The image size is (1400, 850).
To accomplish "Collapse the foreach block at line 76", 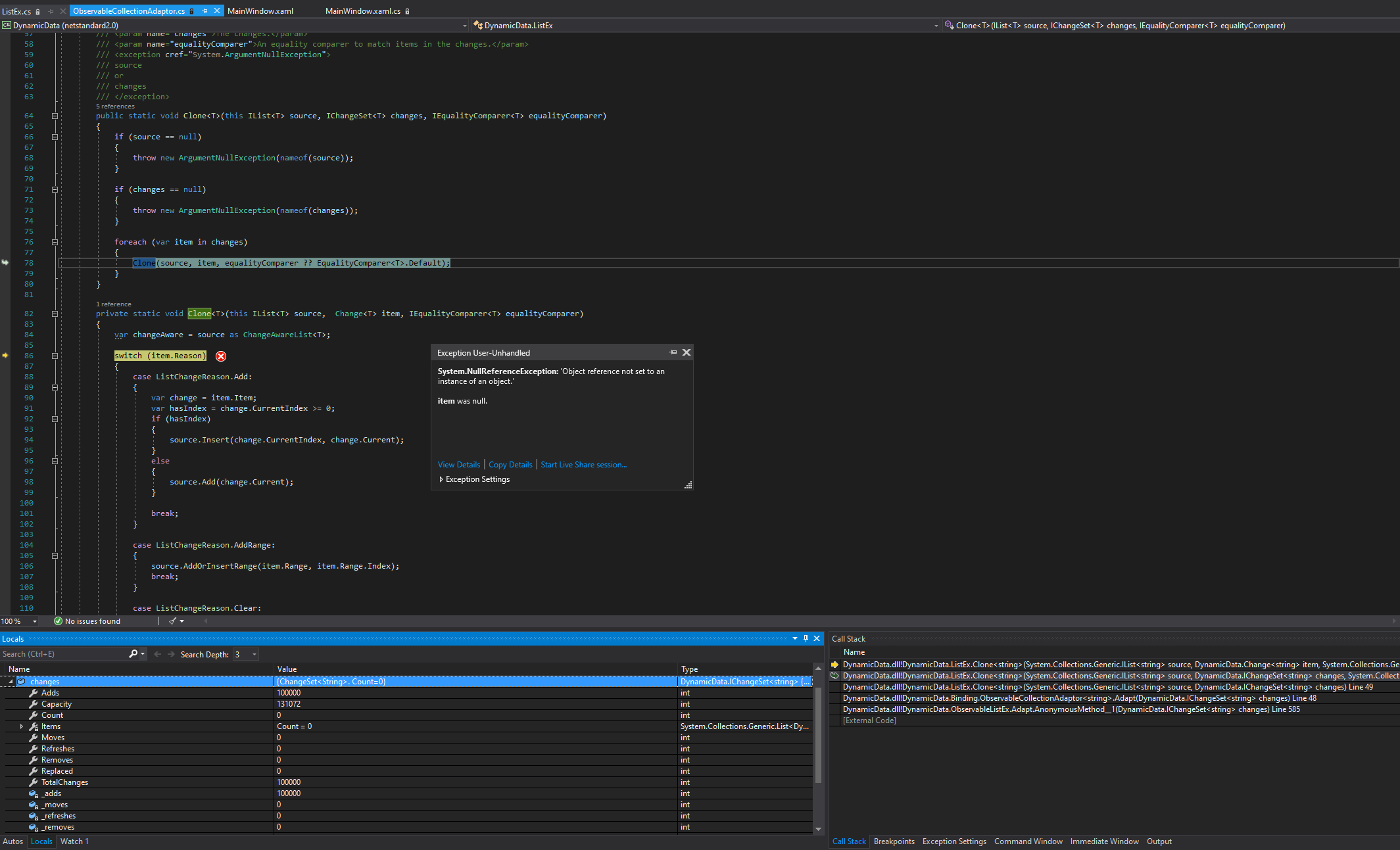I will [55, 242].
